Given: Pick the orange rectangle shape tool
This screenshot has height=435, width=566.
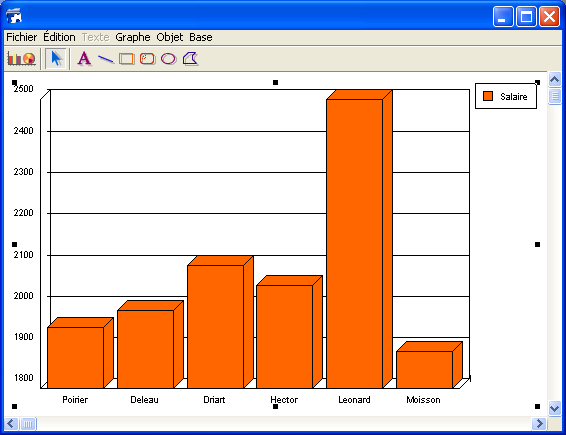Looking at the screenshot, I should (x=127, y=58).
